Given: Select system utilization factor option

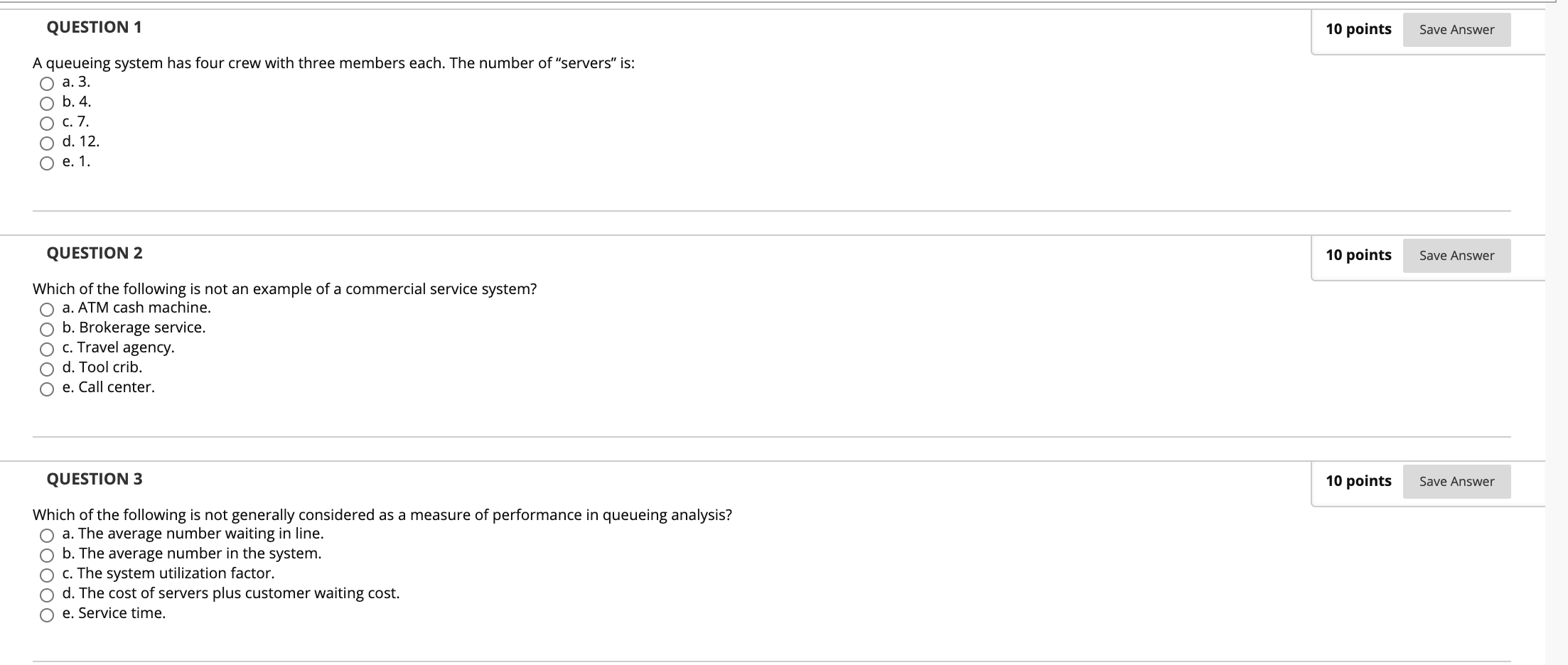Looking at the screenshot, I should 45,573.
